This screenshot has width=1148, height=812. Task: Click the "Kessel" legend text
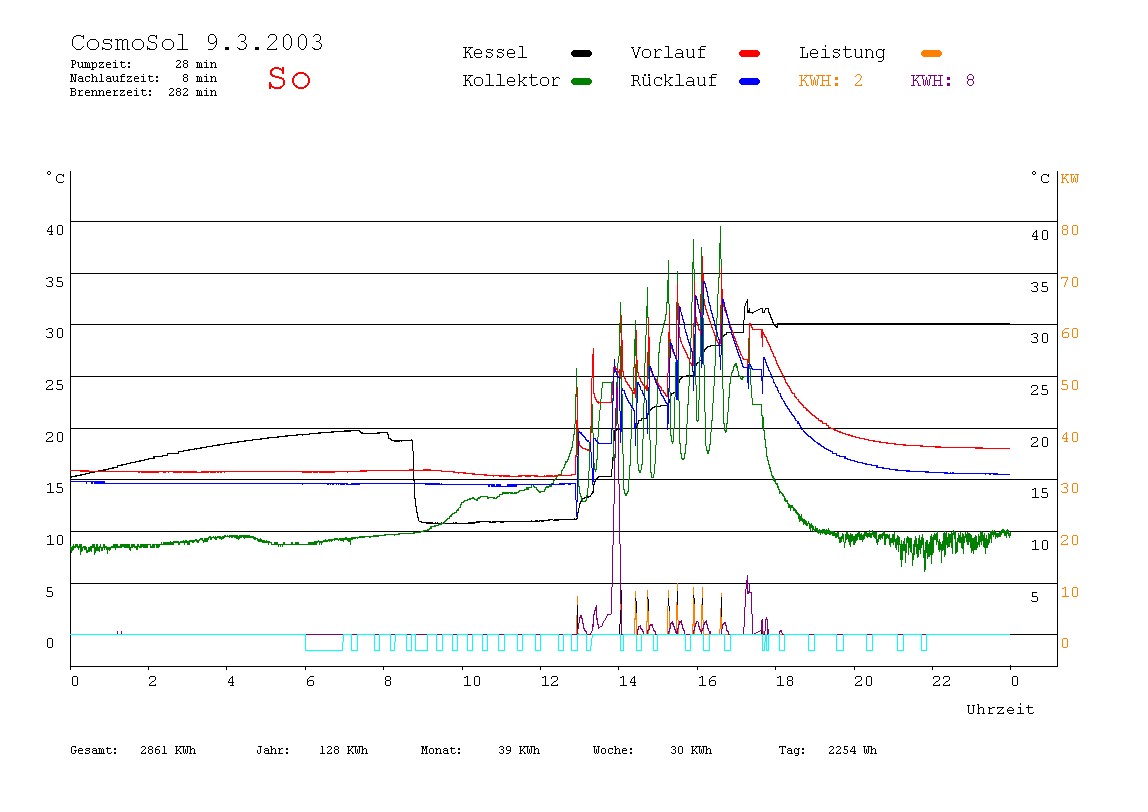(494, 53)
